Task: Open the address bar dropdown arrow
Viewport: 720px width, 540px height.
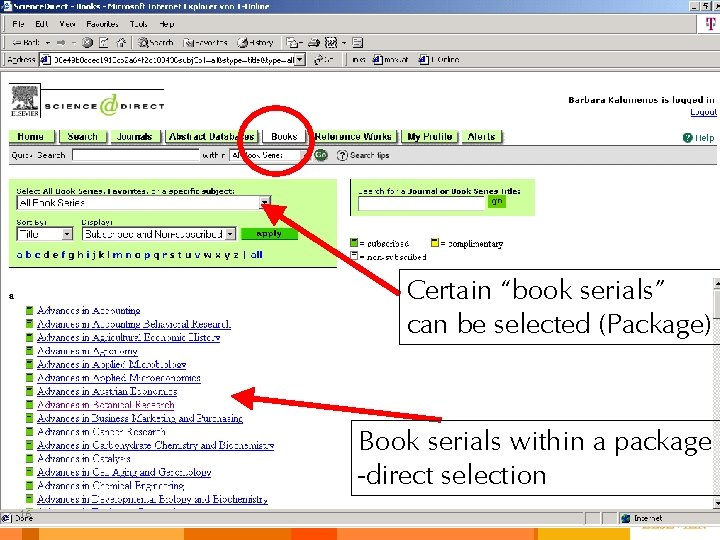Action: [300, 60]
